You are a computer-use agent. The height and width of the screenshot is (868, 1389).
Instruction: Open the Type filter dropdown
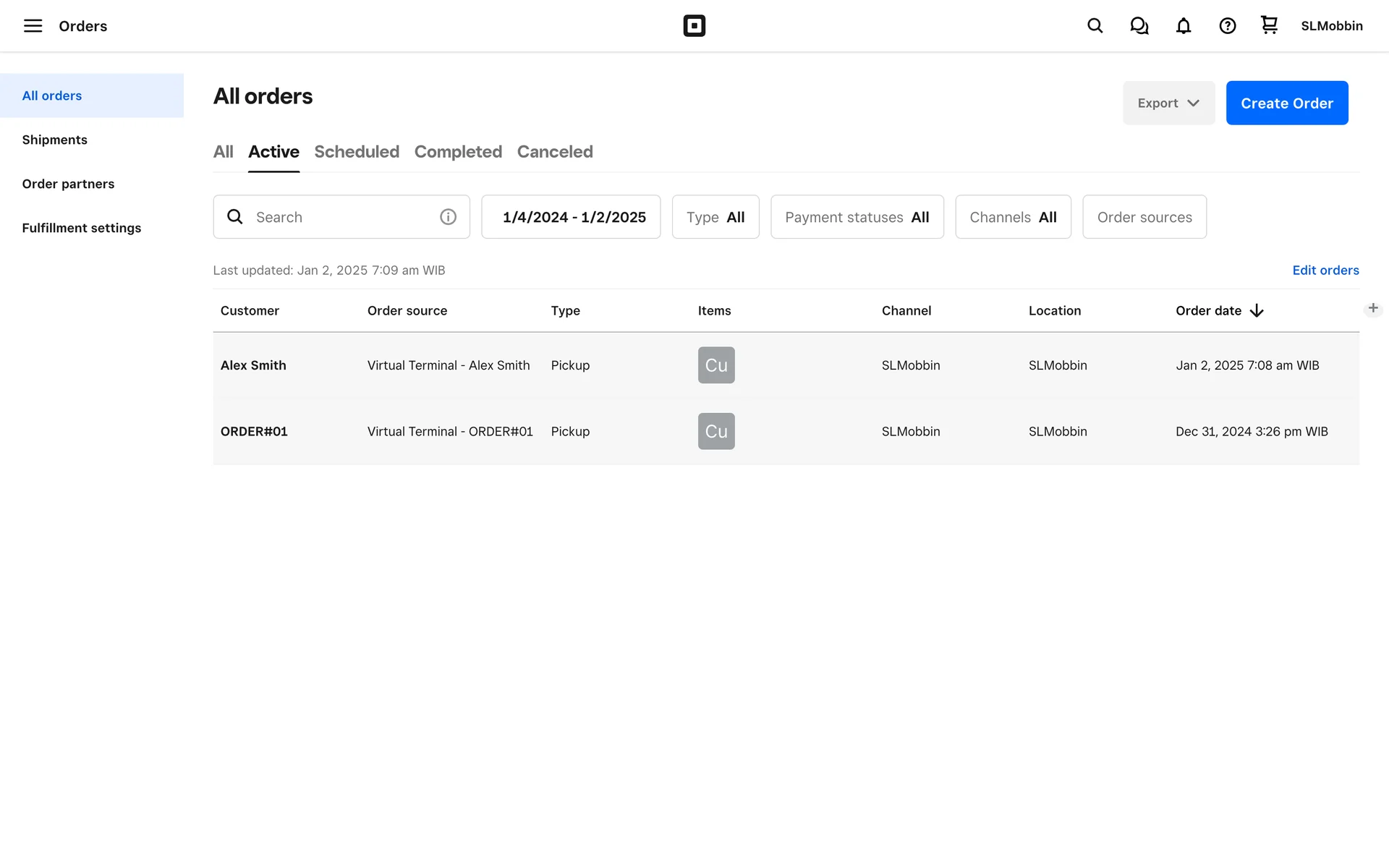[x=715, y=217]
